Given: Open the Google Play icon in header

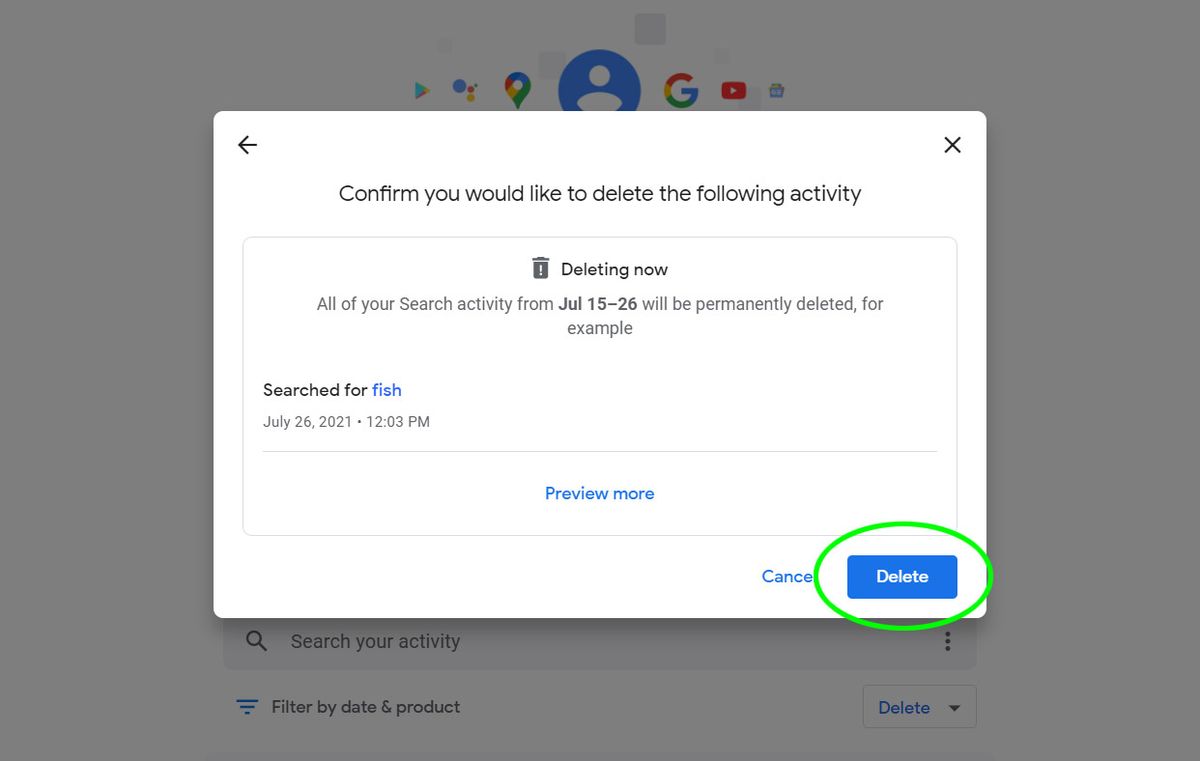Looking at the screenshot, I should tap(421, 90).
